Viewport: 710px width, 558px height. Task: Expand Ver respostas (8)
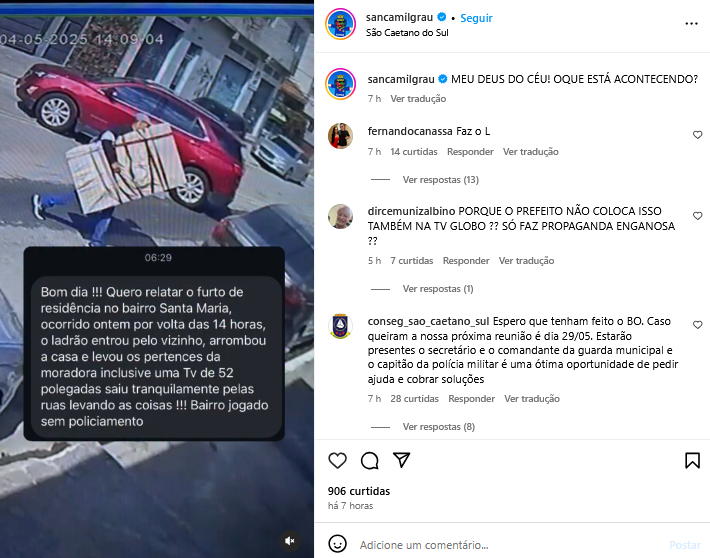[439, 427]
